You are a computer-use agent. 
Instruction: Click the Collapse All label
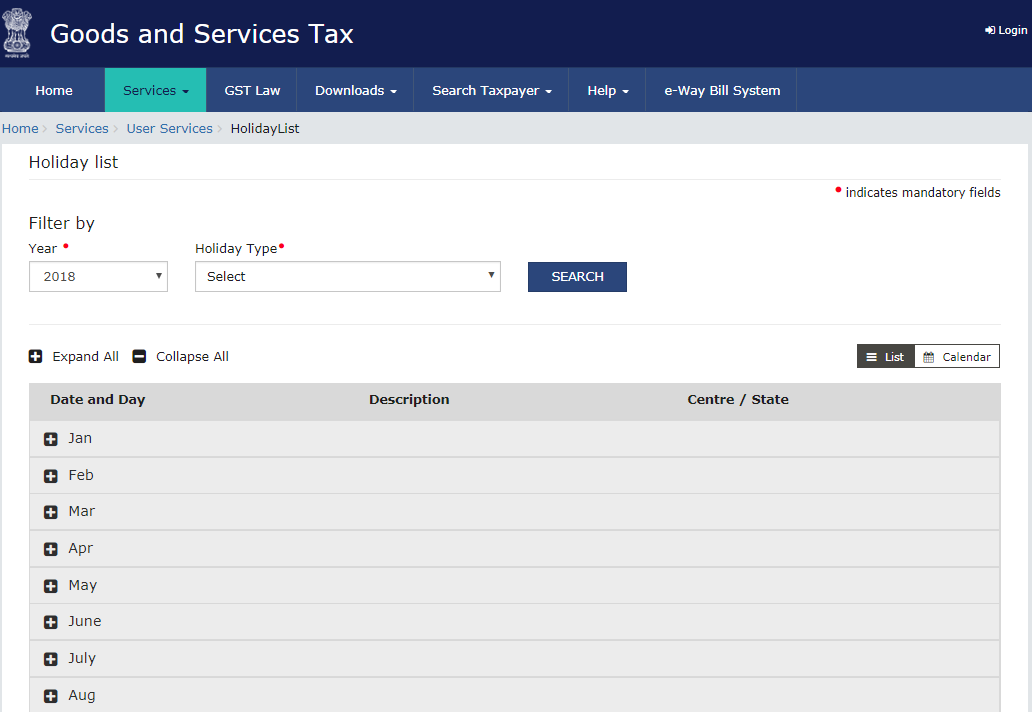pyautogui.click(x=192, y=356)
